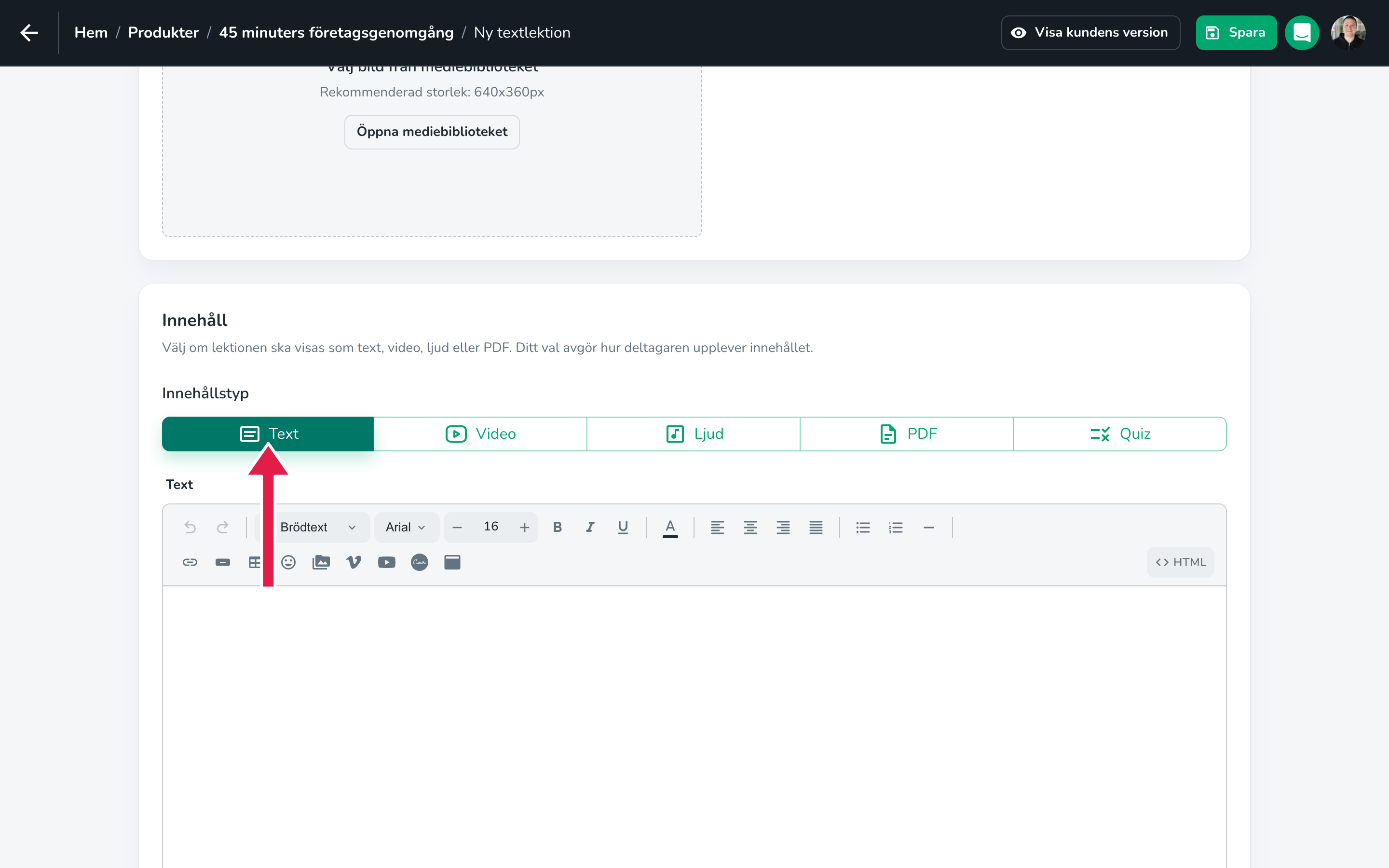The image size is (1389, 868).
Task: Open 45 minuters företagsgenomgång breadcrumb
Action: (336, 33)
